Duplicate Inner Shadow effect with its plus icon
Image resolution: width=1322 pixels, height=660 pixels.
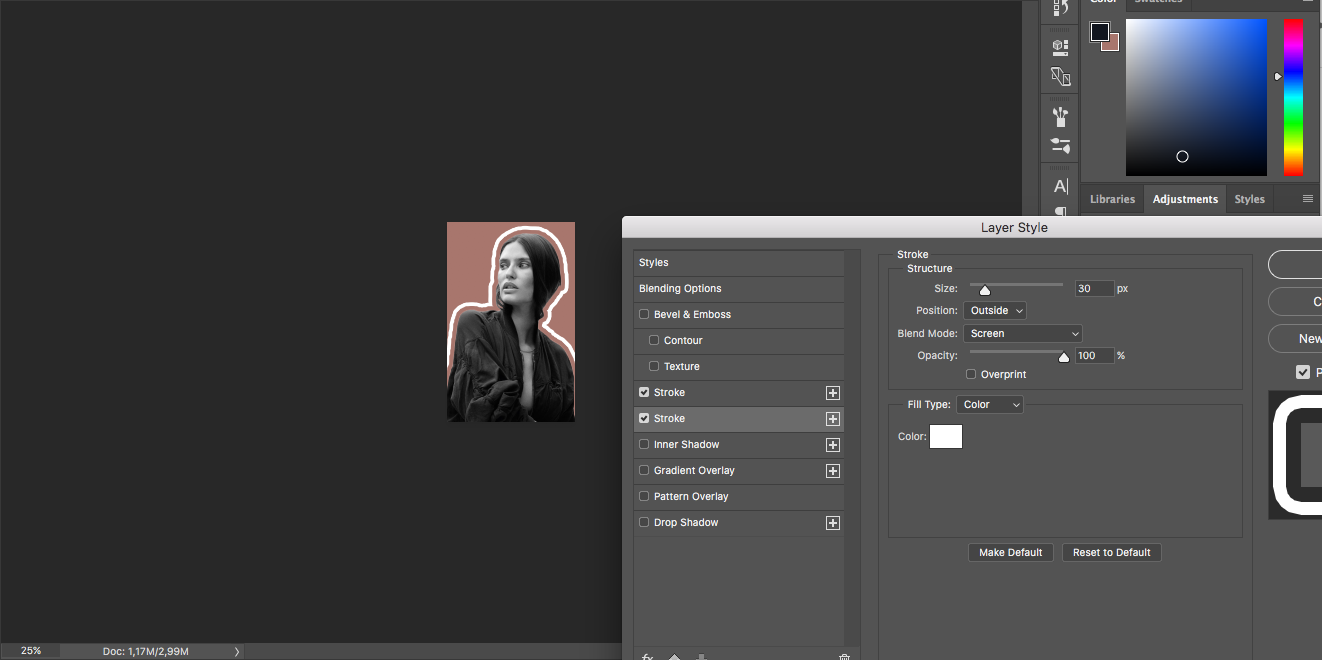[832, 445]
